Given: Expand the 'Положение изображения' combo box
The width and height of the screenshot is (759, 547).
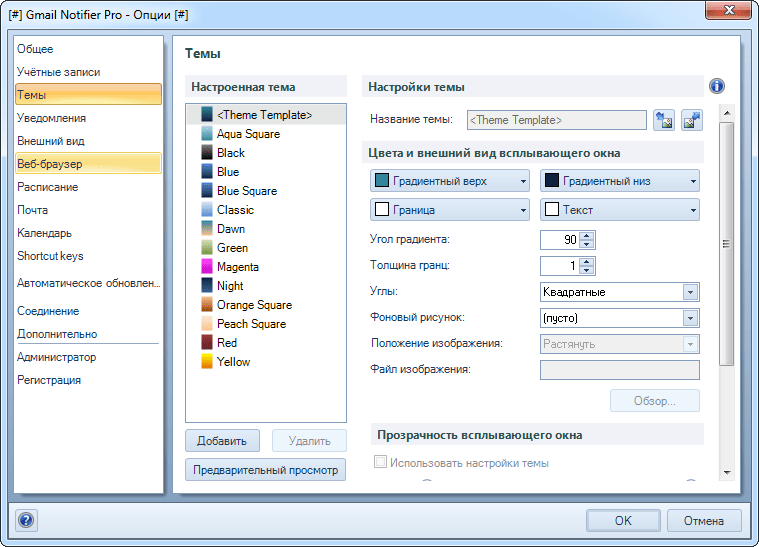Looking at the screenshot, I should pyautogui.click(x=690, y=344).
